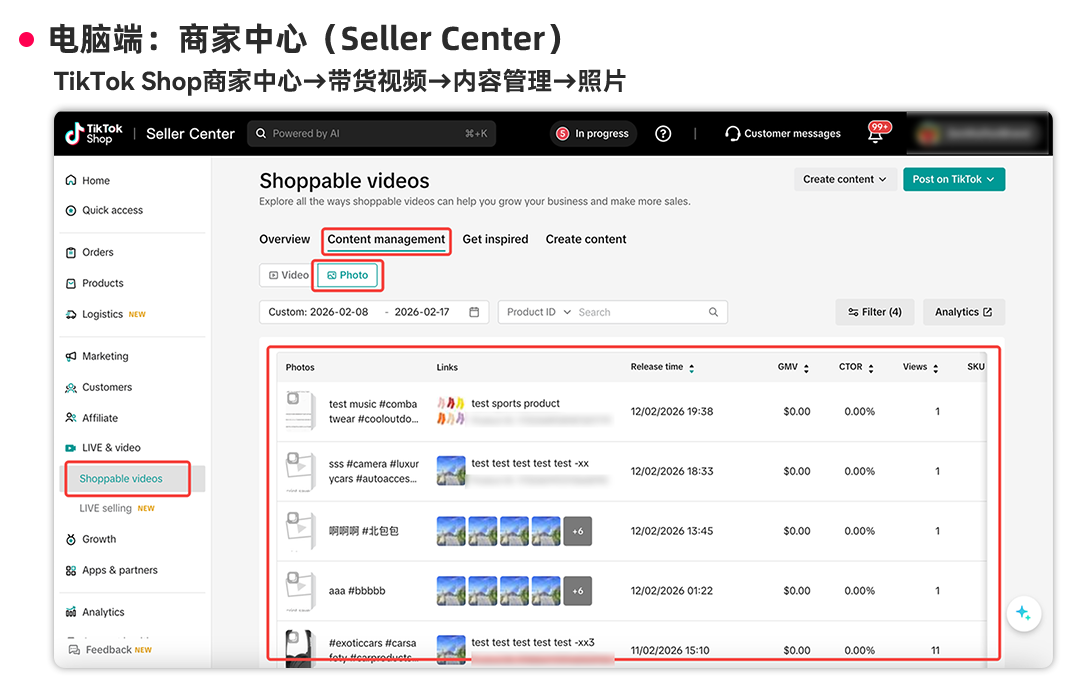Click the LIVE & video camera icon
1080x689 pixels.
click(70, 448)
